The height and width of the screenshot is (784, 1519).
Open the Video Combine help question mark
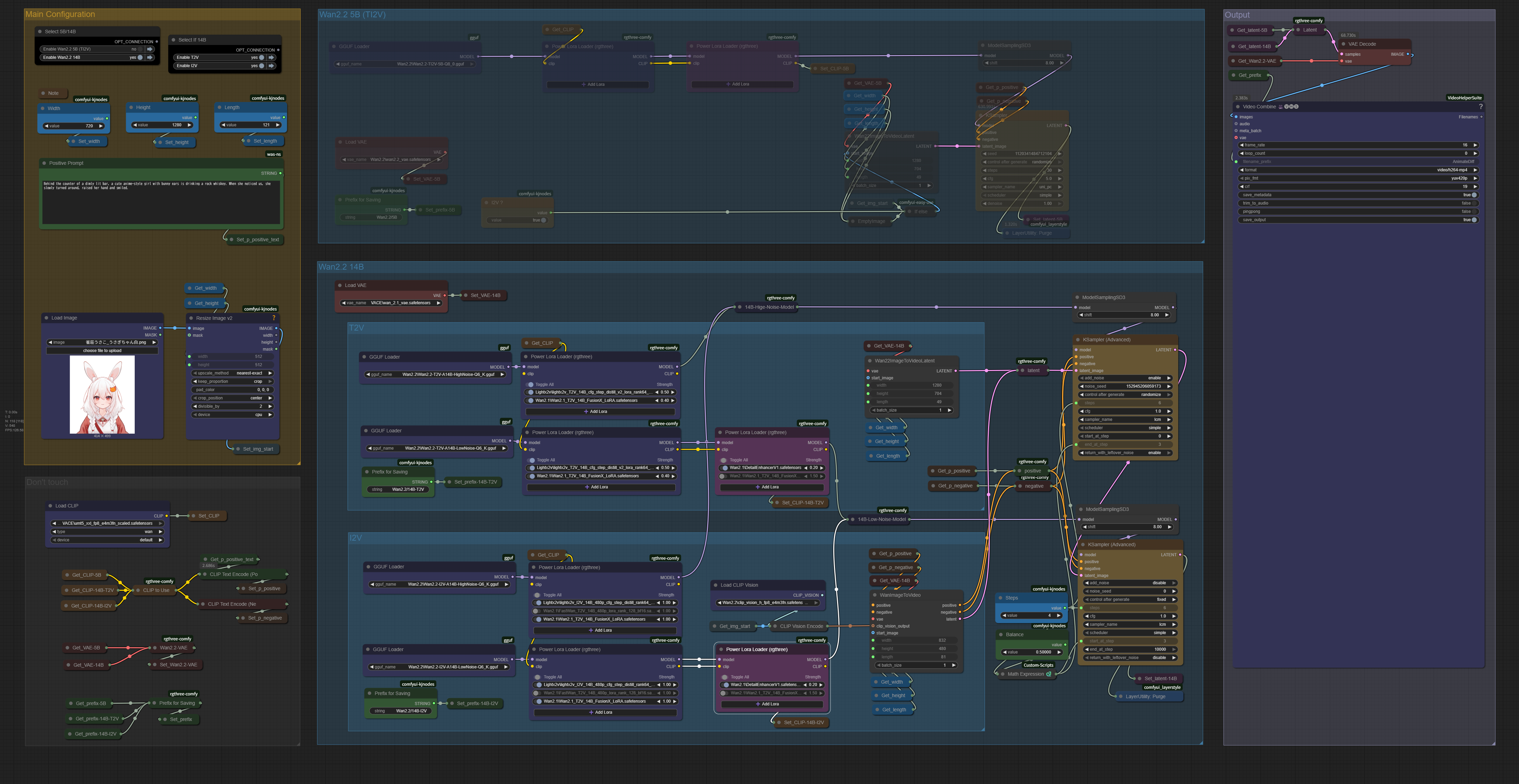click(x=1480, y=107)
